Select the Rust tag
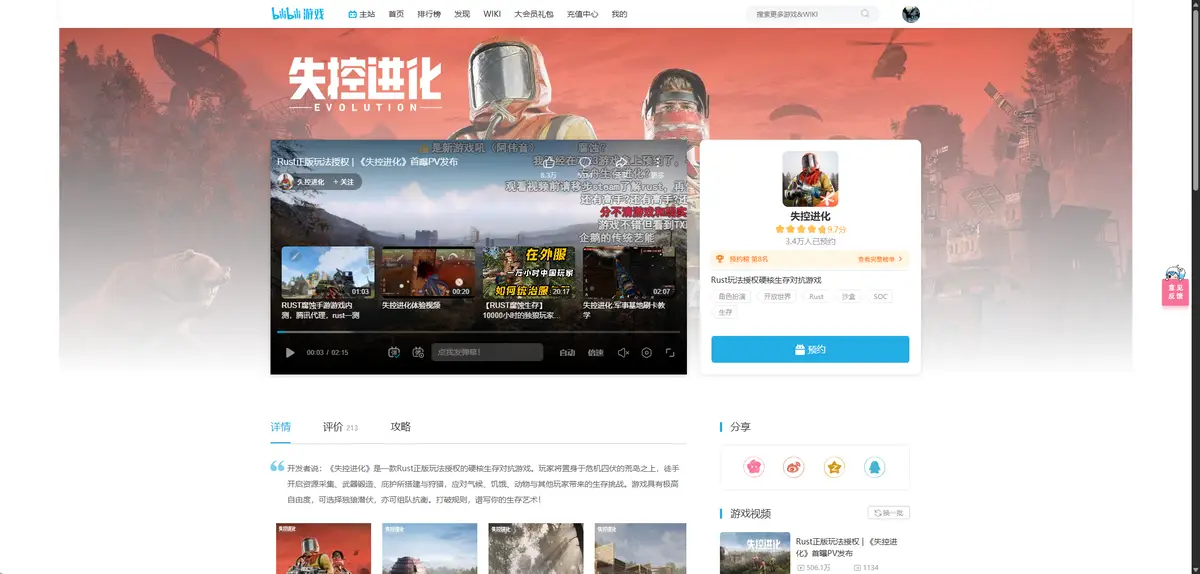The width and height of the screenshot is (1200, 574). pyautogui.click(x=817, y=297)
